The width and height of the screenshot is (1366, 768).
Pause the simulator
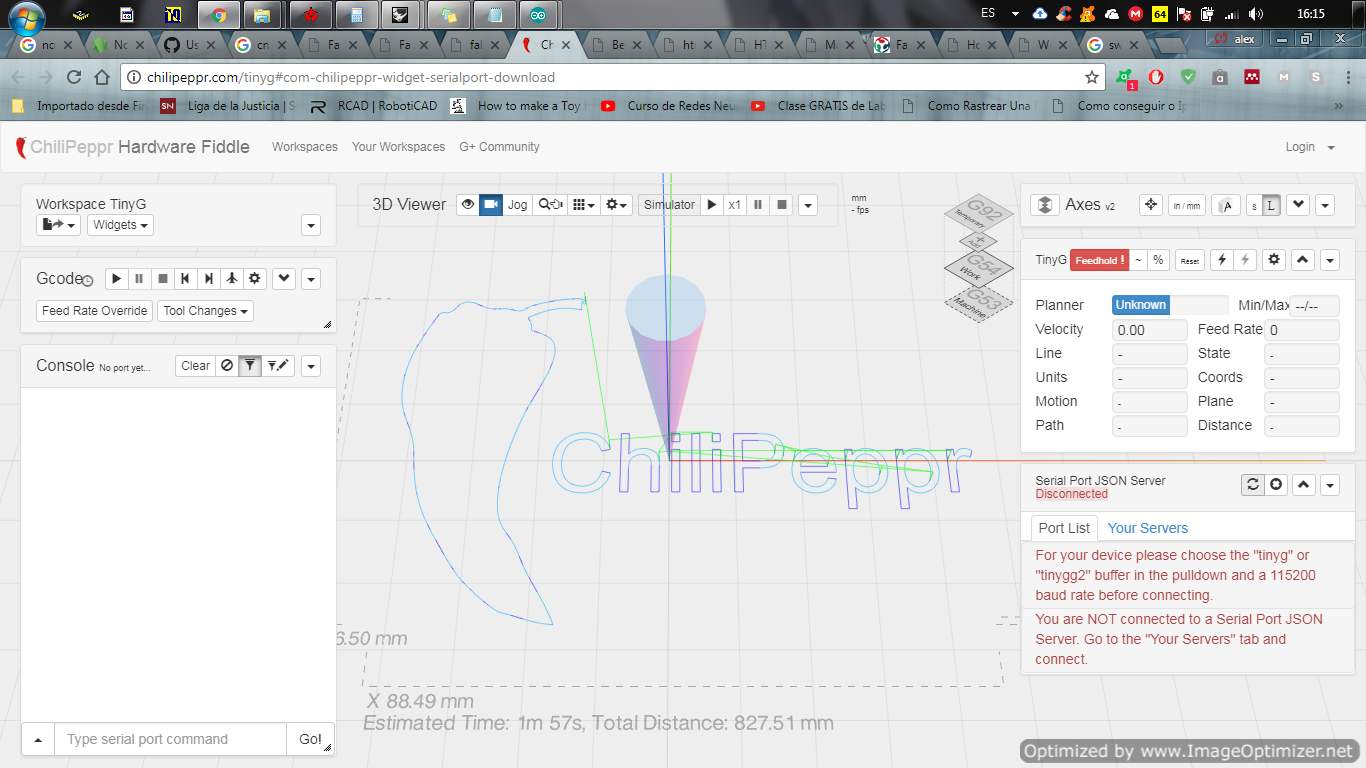[x=758, y=205]
